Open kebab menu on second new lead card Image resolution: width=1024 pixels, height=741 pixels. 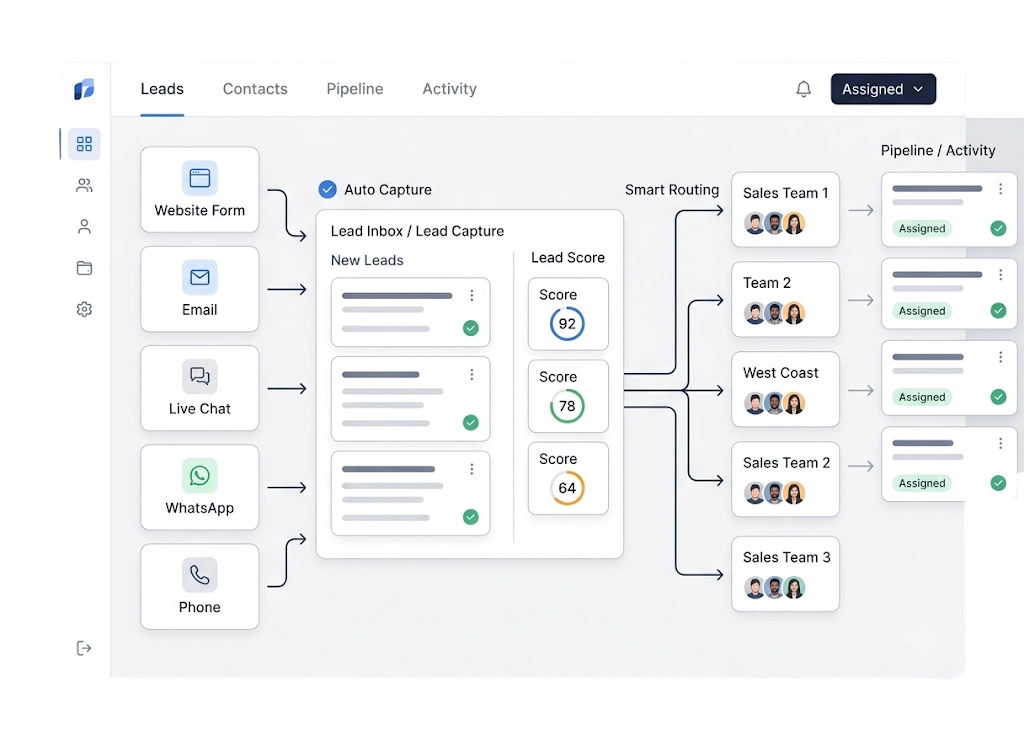(472, 374)
